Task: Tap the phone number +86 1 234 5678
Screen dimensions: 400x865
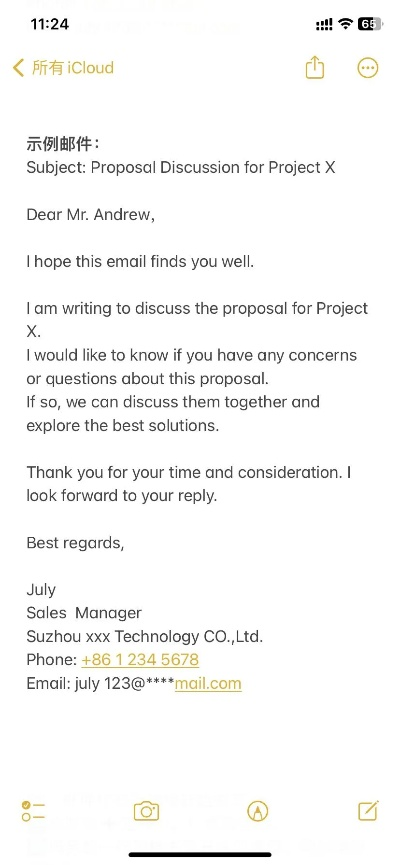Action: point(140,660)
